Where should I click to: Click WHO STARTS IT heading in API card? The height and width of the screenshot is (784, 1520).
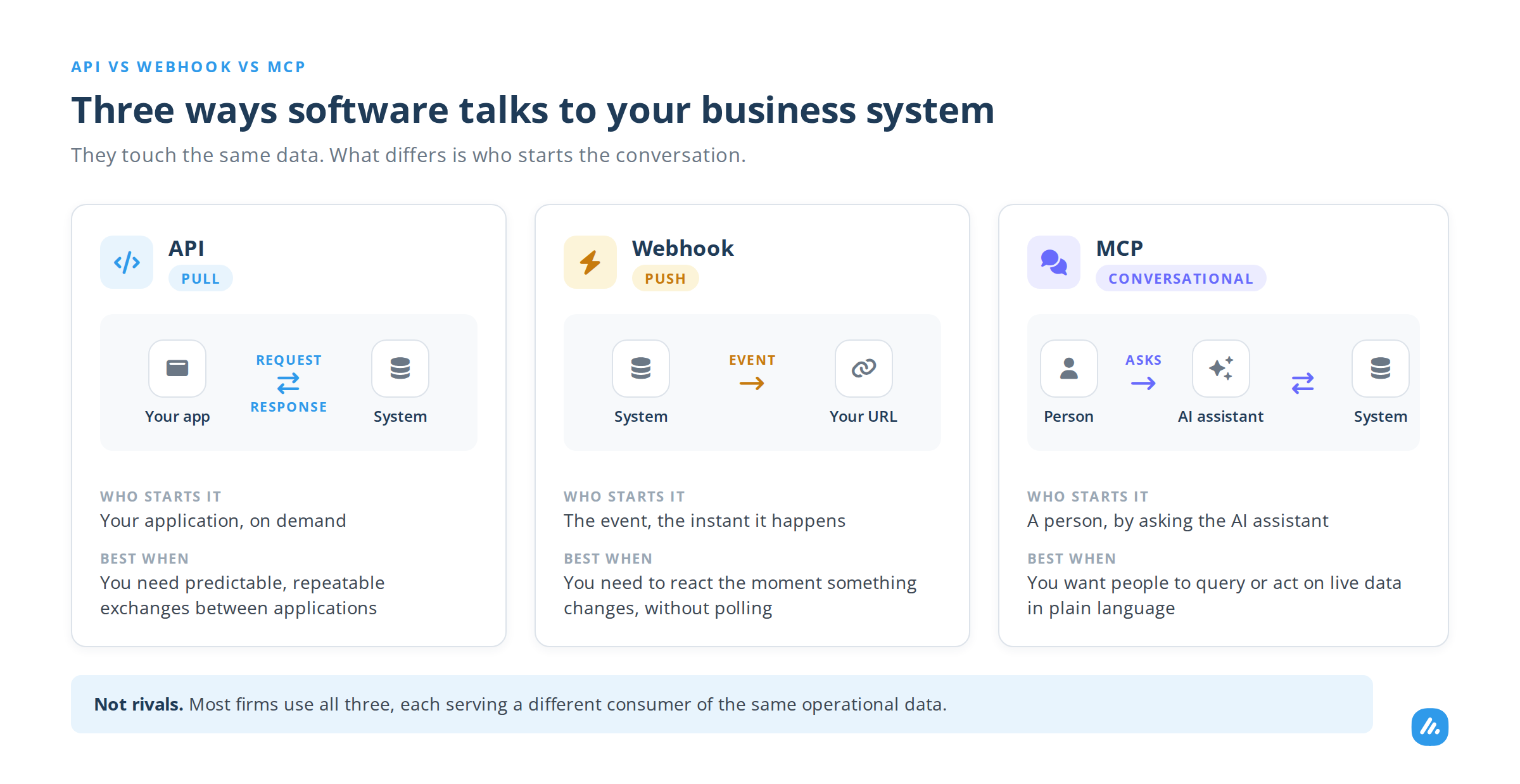(161, 496)
